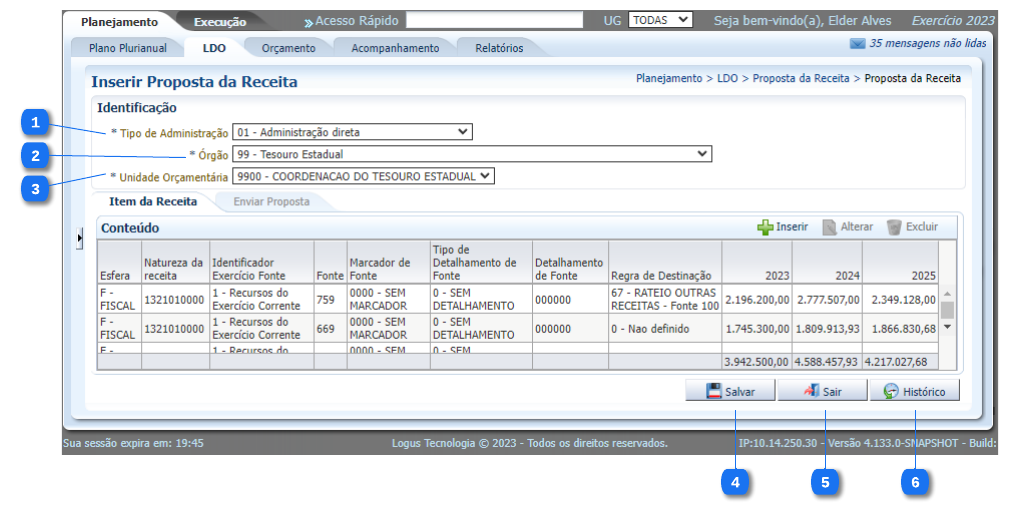Screen dimensions: 1011x521
Task: Open the UG TODAS selector
Action: click(x=660, y=19)
